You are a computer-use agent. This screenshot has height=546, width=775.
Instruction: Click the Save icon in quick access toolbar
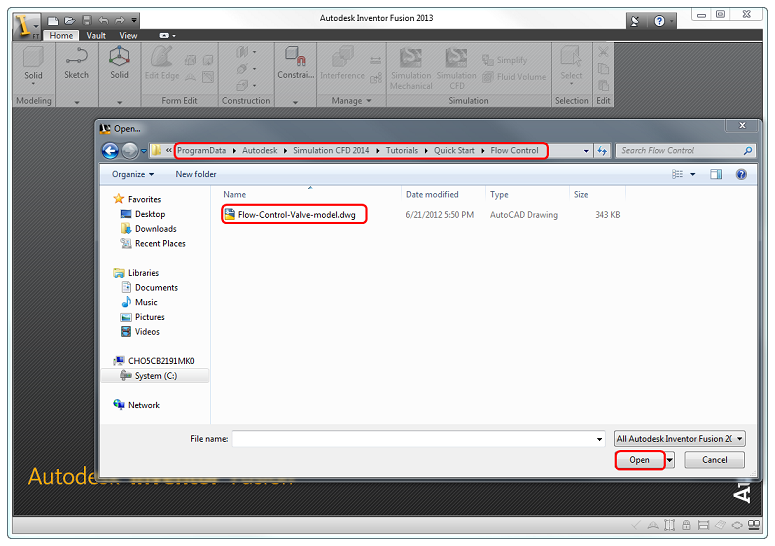click(86, 20)
